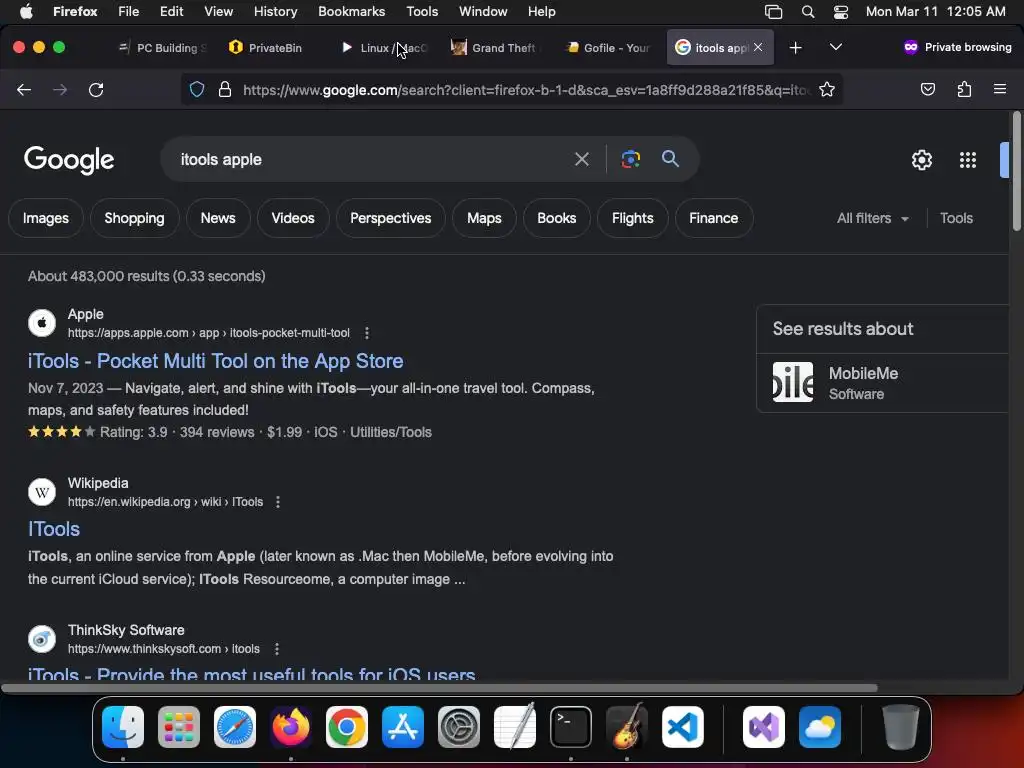The height and width of the screenshot is (768, 1024).
Task: Switch to the PrivateBin tab
Action: pos(266,48)
